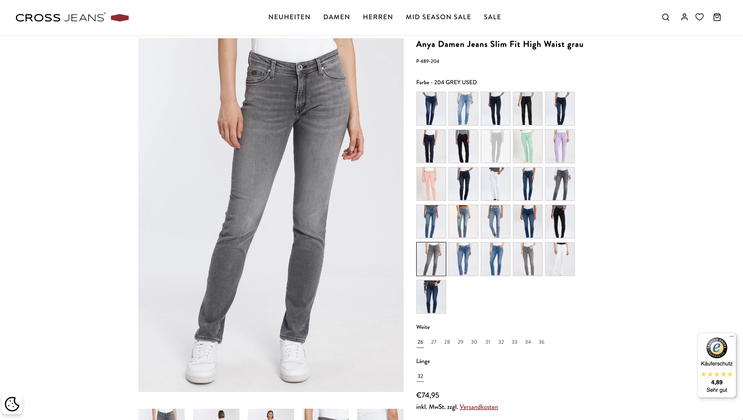Choose the lilac jeans color swatch
743x420 pixels.
(x=560, y=146)
